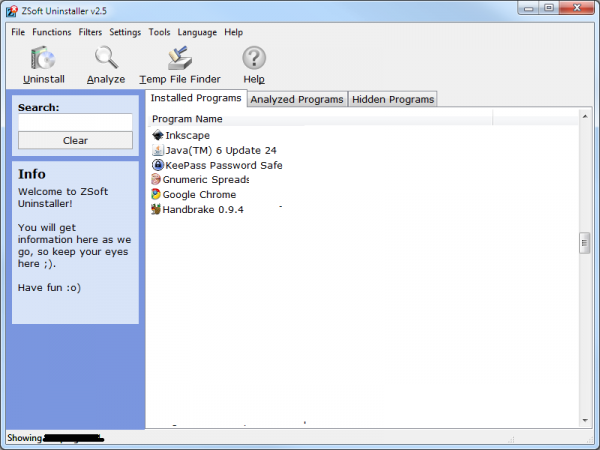Open the Functions menu

coord(52,32)
